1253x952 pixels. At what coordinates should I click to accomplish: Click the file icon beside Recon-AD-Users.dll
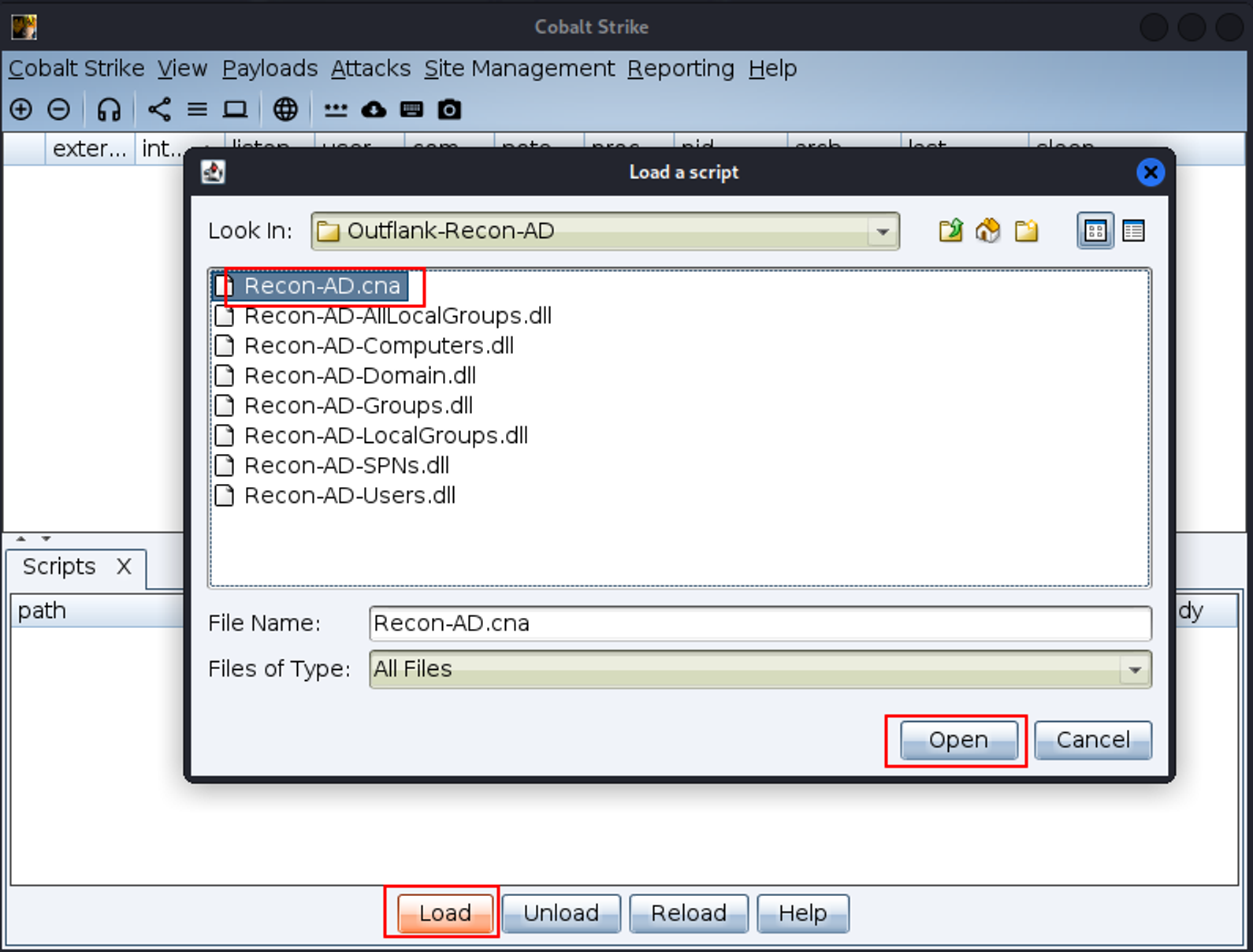pos(225,496)
